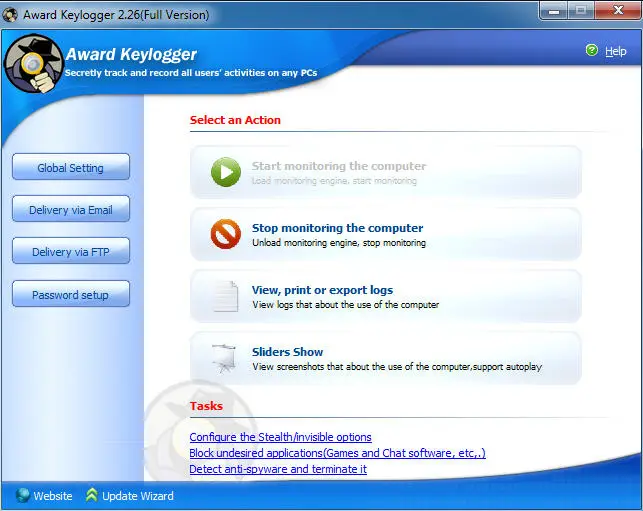Click the 'Load monitoring engine, start monitoring' text
Screen dimensions: 643x511
click(x=334, y=181)
